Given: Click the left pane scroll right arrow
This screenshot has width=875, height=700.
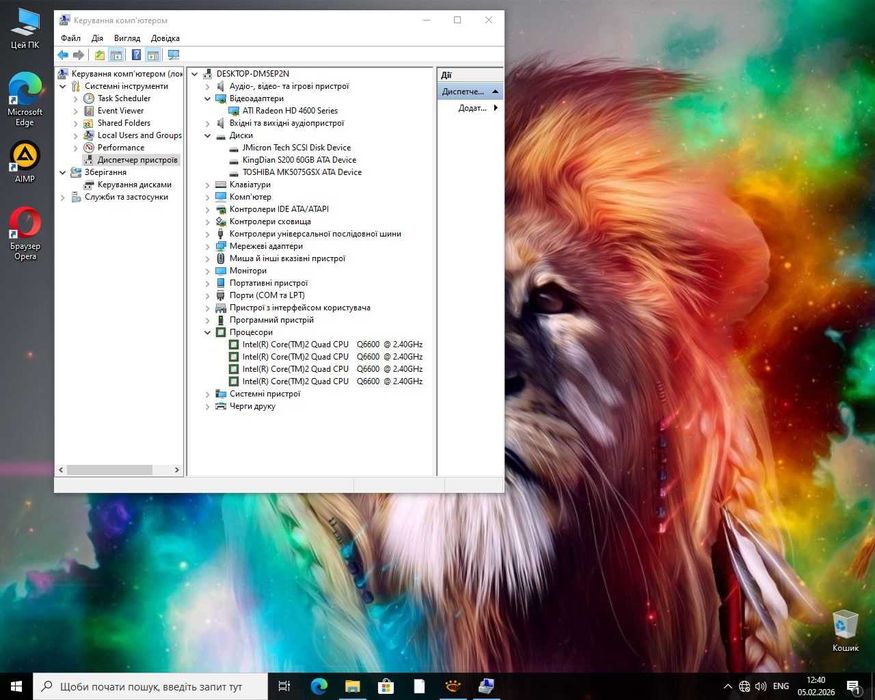Looking at the screenshot, I should (x=177, y=470).
